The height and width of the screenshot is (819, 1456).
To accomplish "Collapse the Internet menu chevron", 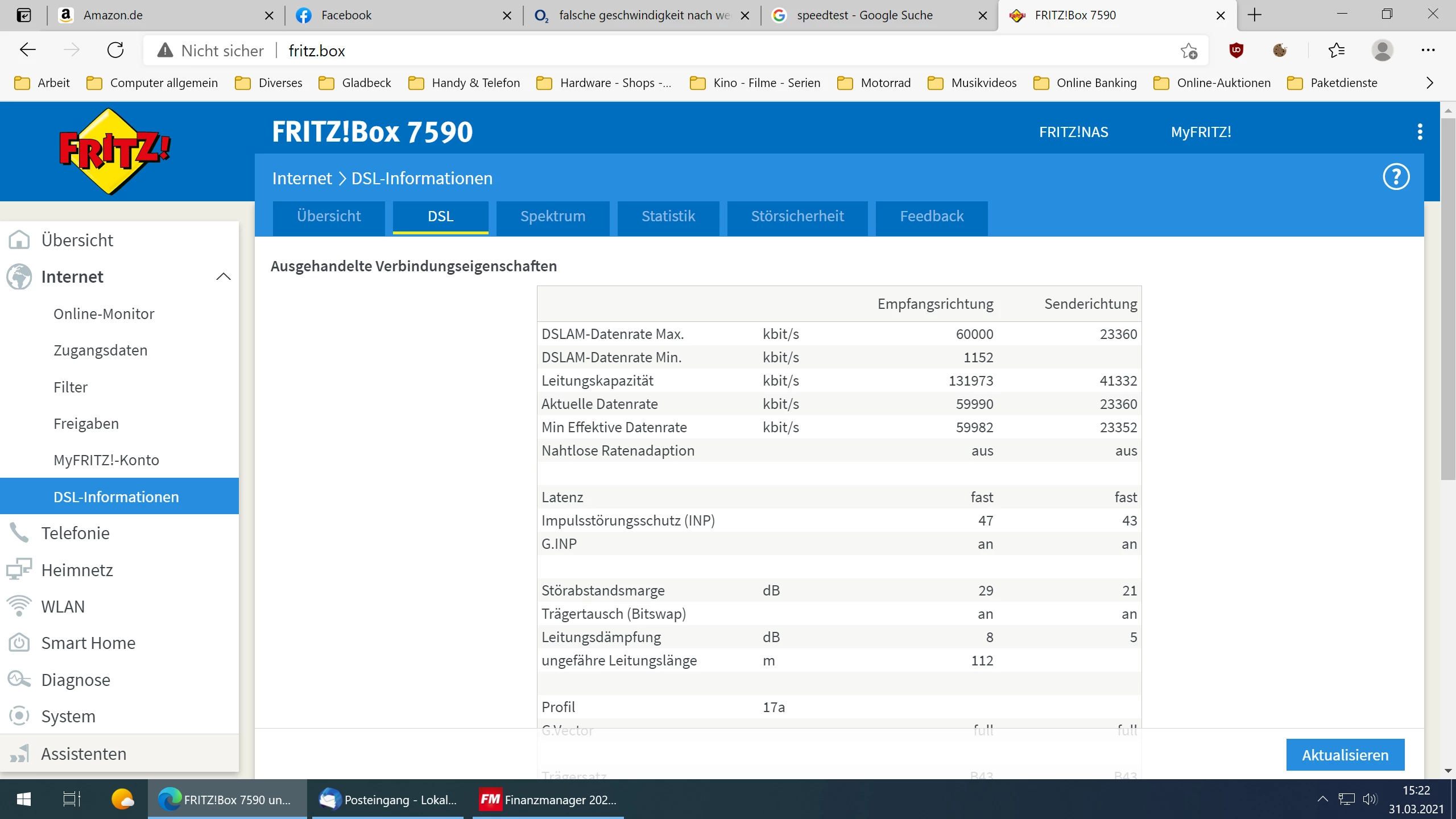I will click(224, 276).
